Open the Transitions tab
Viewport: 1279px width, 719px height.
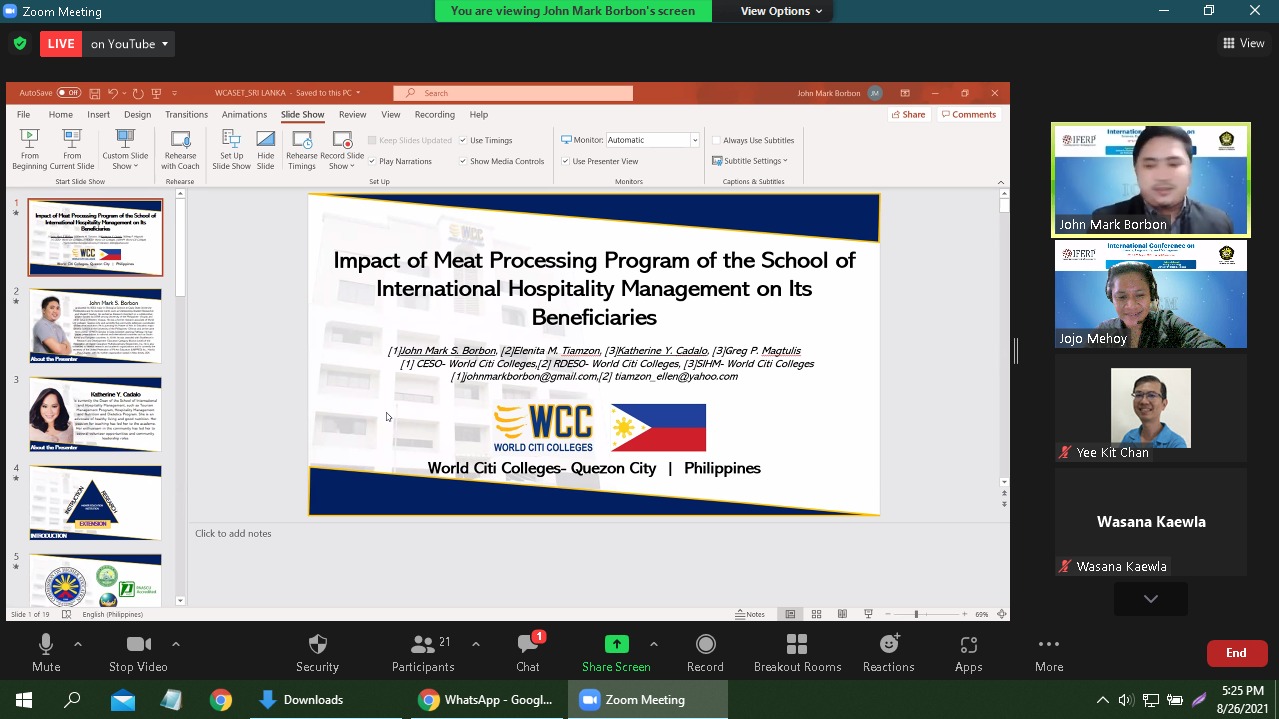186,115
